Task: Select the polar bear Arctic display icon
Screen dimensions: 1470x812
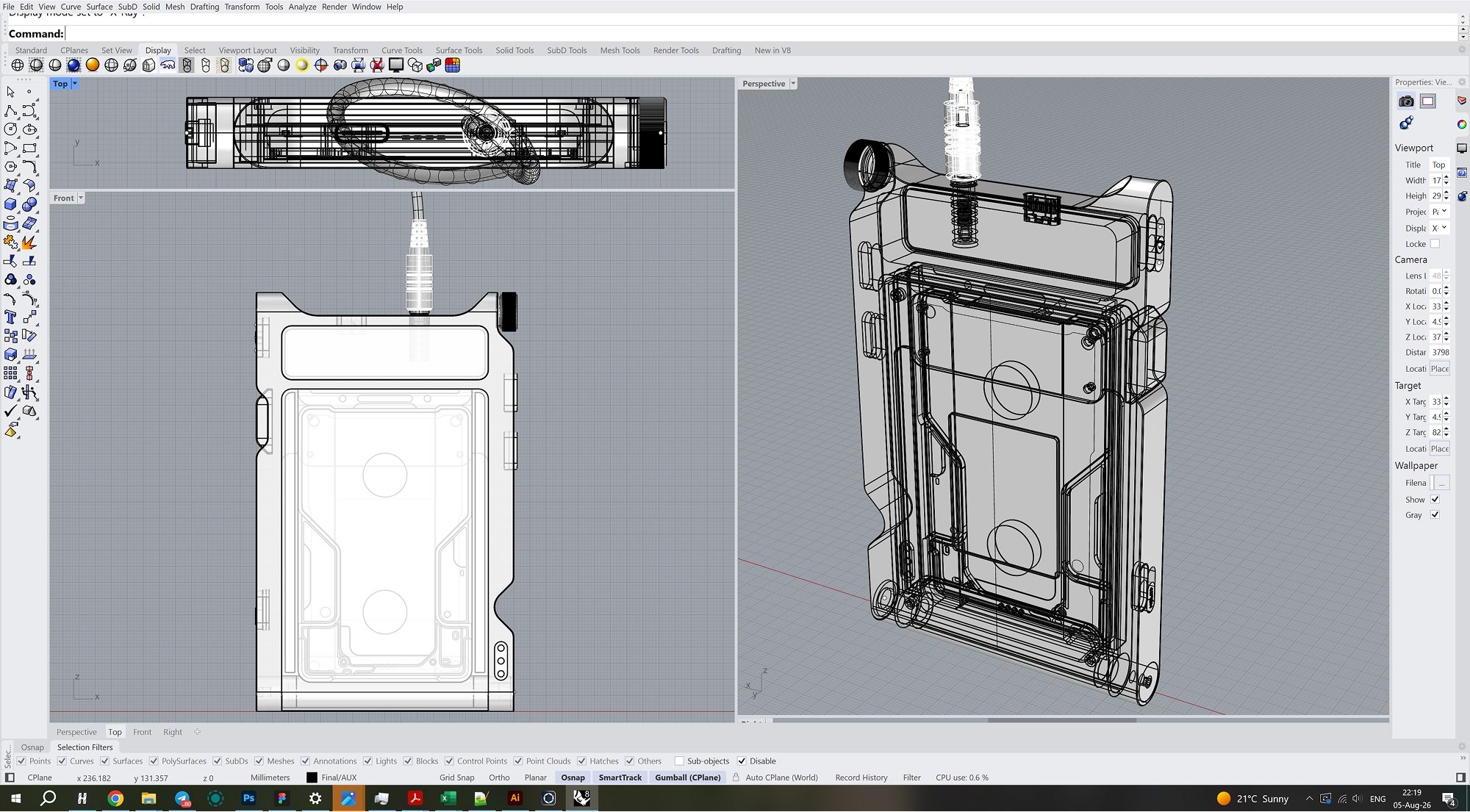Action: (x=168, y=65)
